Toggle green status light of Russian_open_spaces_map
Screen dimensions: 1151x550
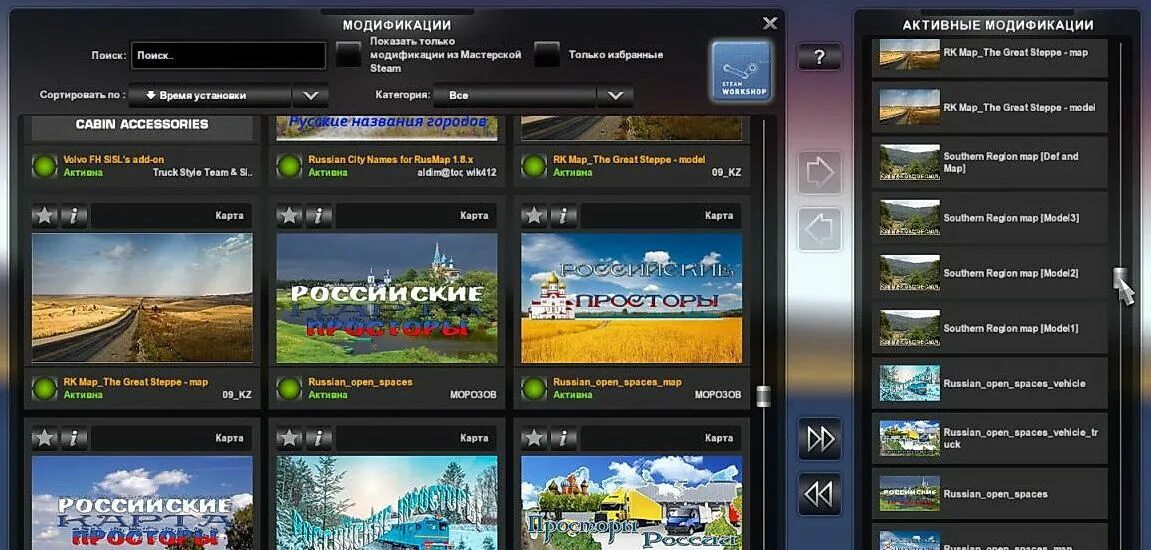(x=534, y=388)
